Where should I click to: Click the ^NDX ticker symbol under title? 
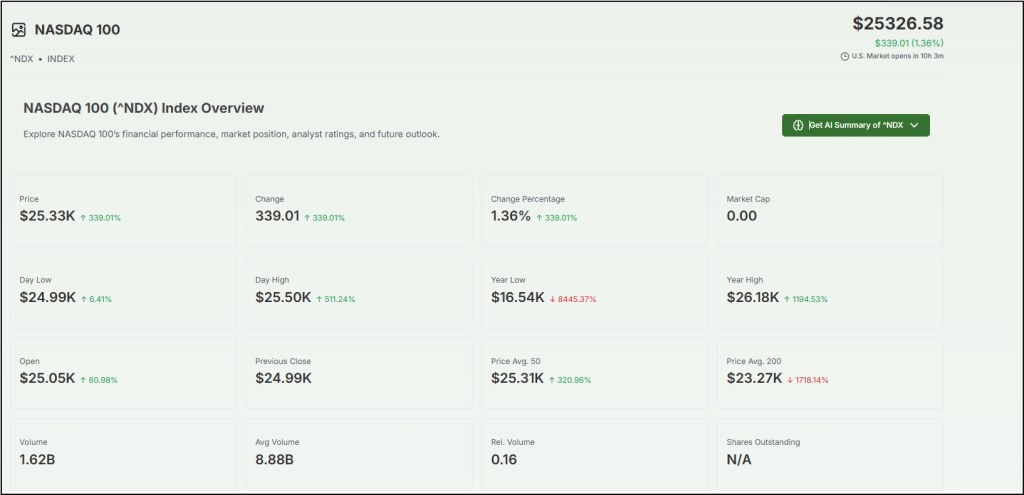[21, 59]
